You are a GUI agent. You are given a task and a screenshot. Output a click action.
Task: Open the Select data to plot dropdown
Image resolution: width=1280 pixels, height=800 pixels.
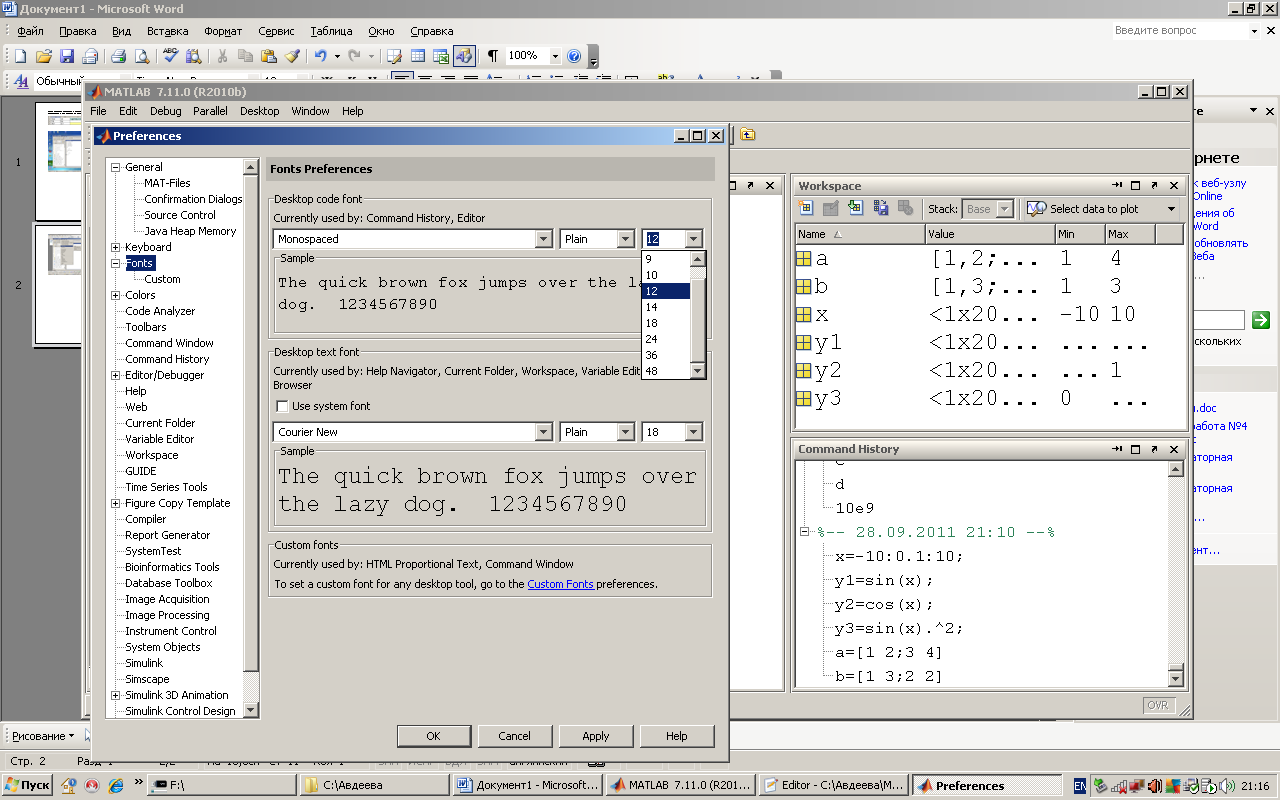(1171, 209)
